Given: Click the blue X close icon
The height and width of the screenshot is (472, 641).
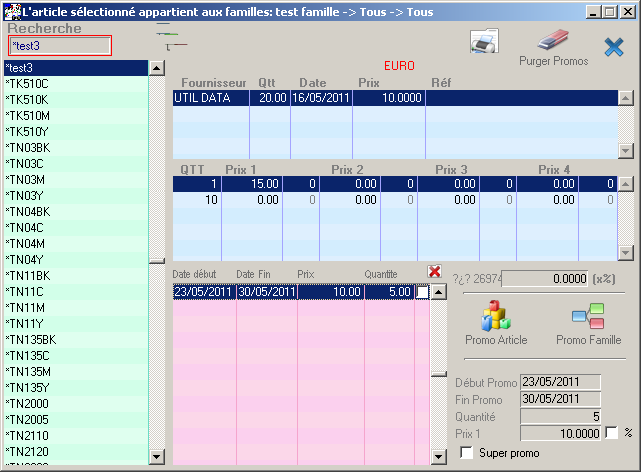Looking at the screenshot, I should [x=613, y=45].
